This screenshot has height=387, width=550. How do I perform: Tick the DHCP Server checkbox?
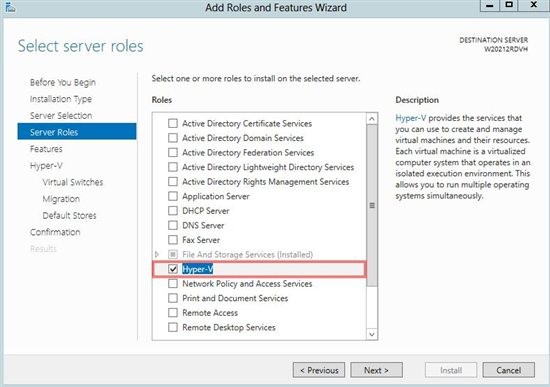(173, 211)
